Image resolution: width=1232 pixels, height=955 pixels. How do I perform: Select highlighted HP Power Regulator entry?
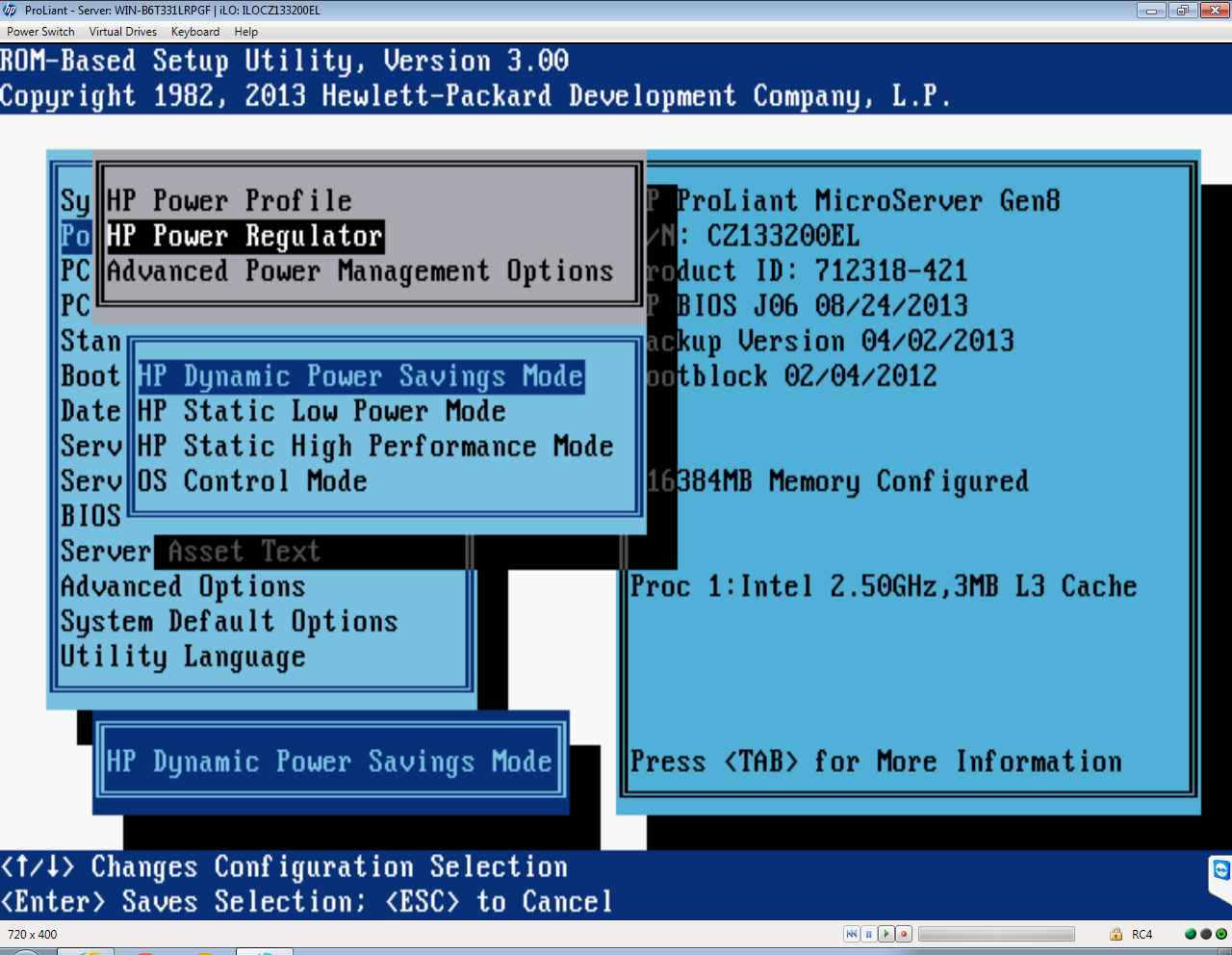tap(244, 236)
